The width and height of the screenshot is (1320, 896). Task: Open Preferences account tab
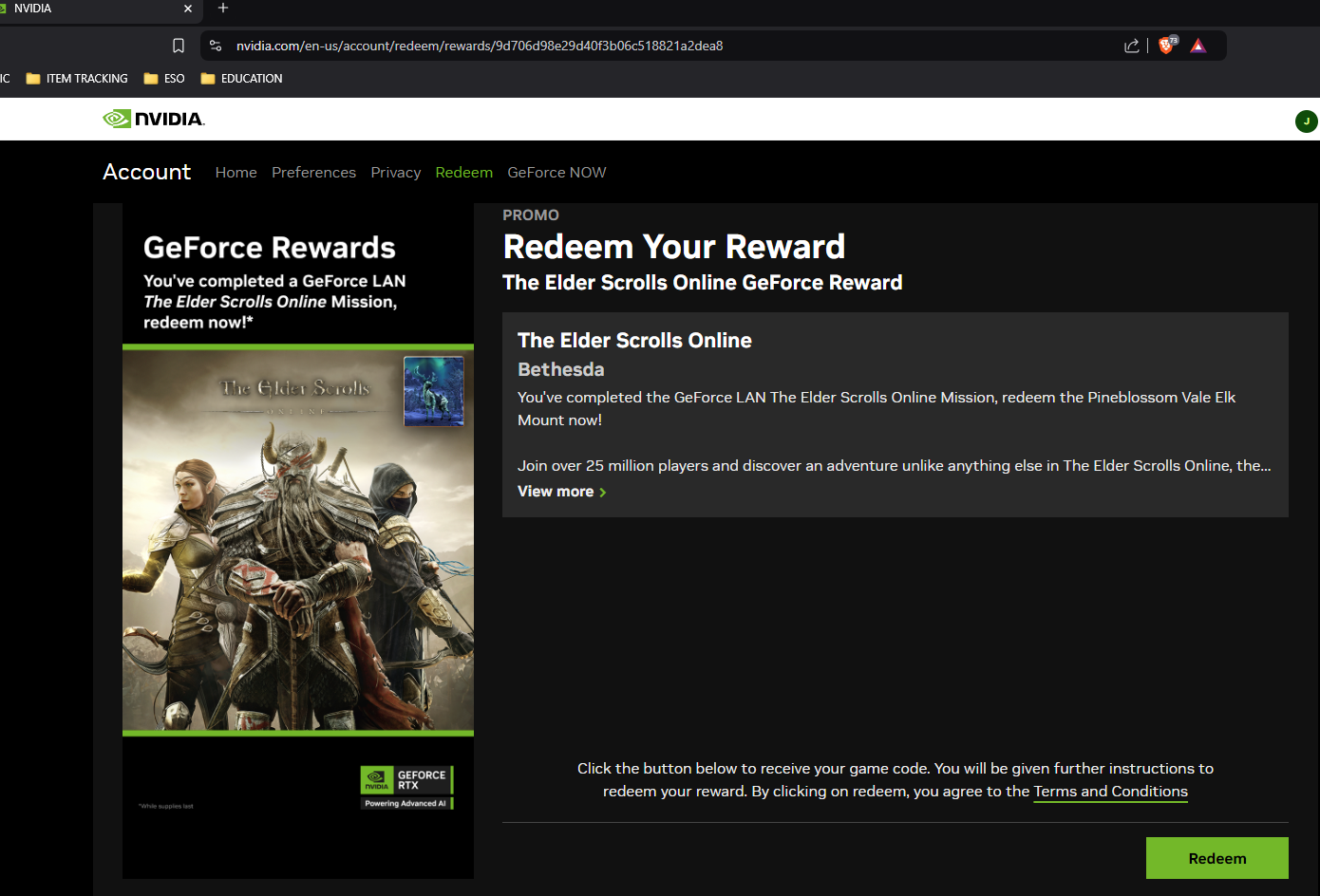(313, 173)
